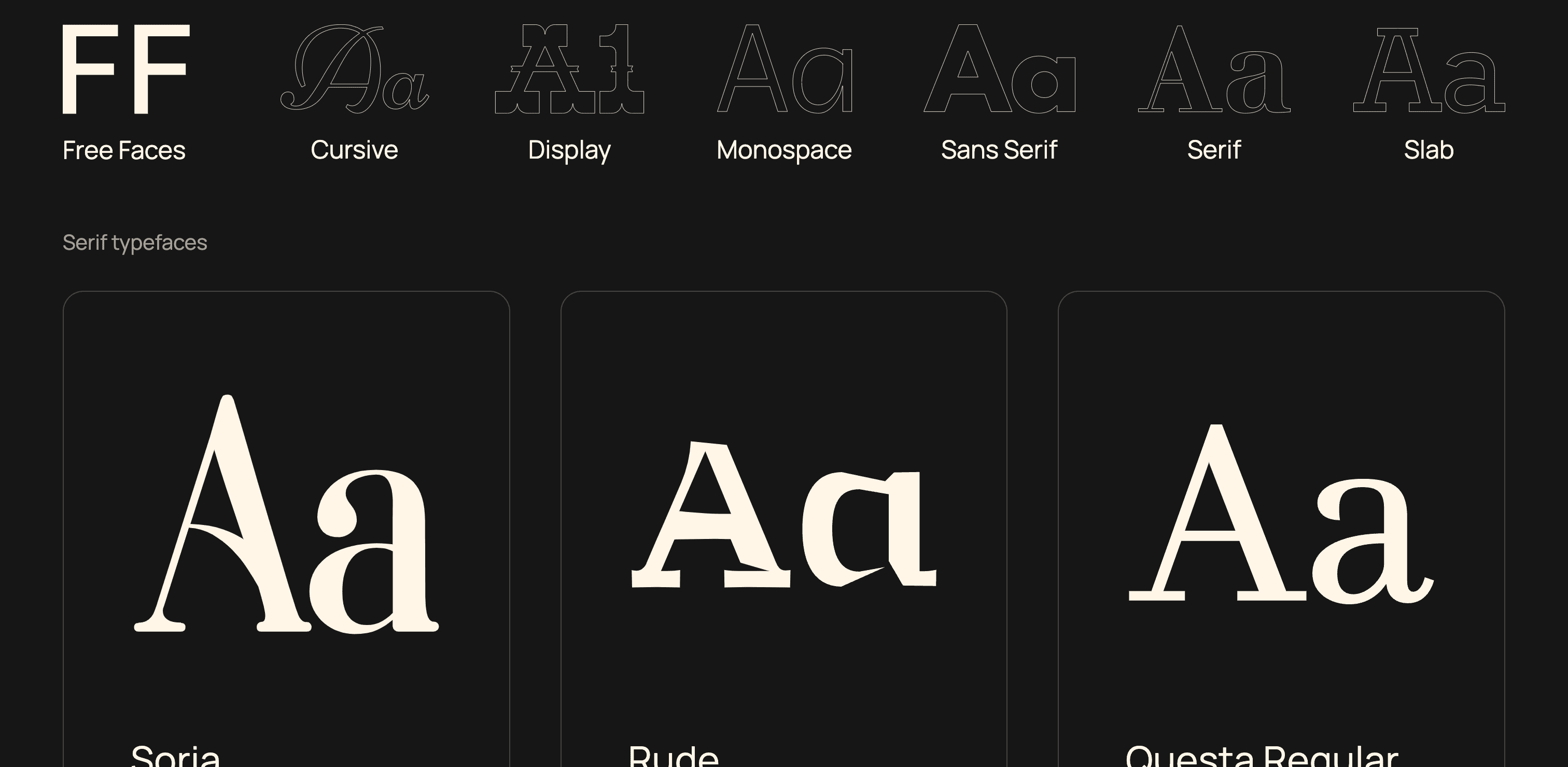Viewport: 1568px width, 767px height.
Task: Open the Sans Serif category label
Action: (999, 150)
